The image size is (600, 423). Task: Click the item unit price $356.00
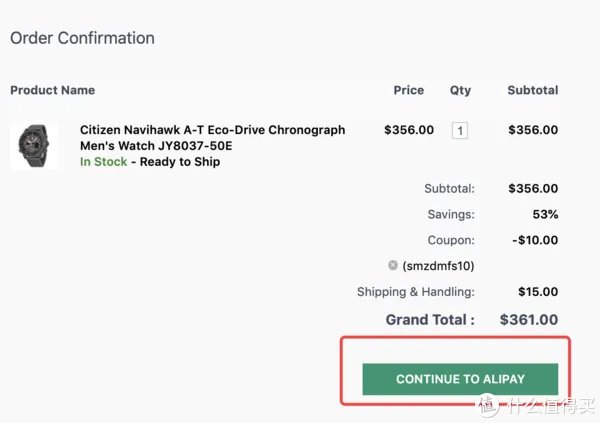(x=409, y=130)
